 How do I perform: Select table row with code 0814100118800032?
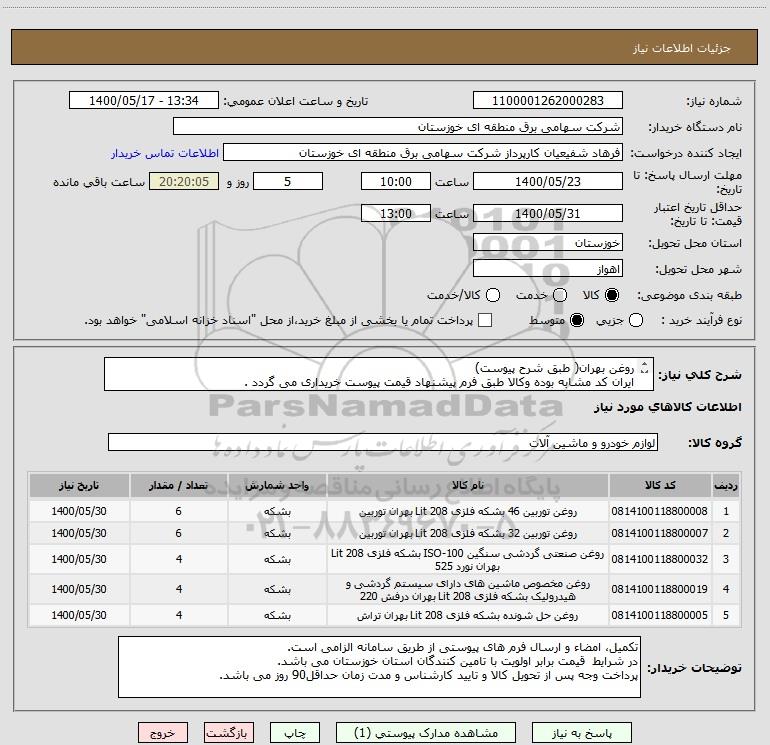pyautogui.click(x=384, y=559)
